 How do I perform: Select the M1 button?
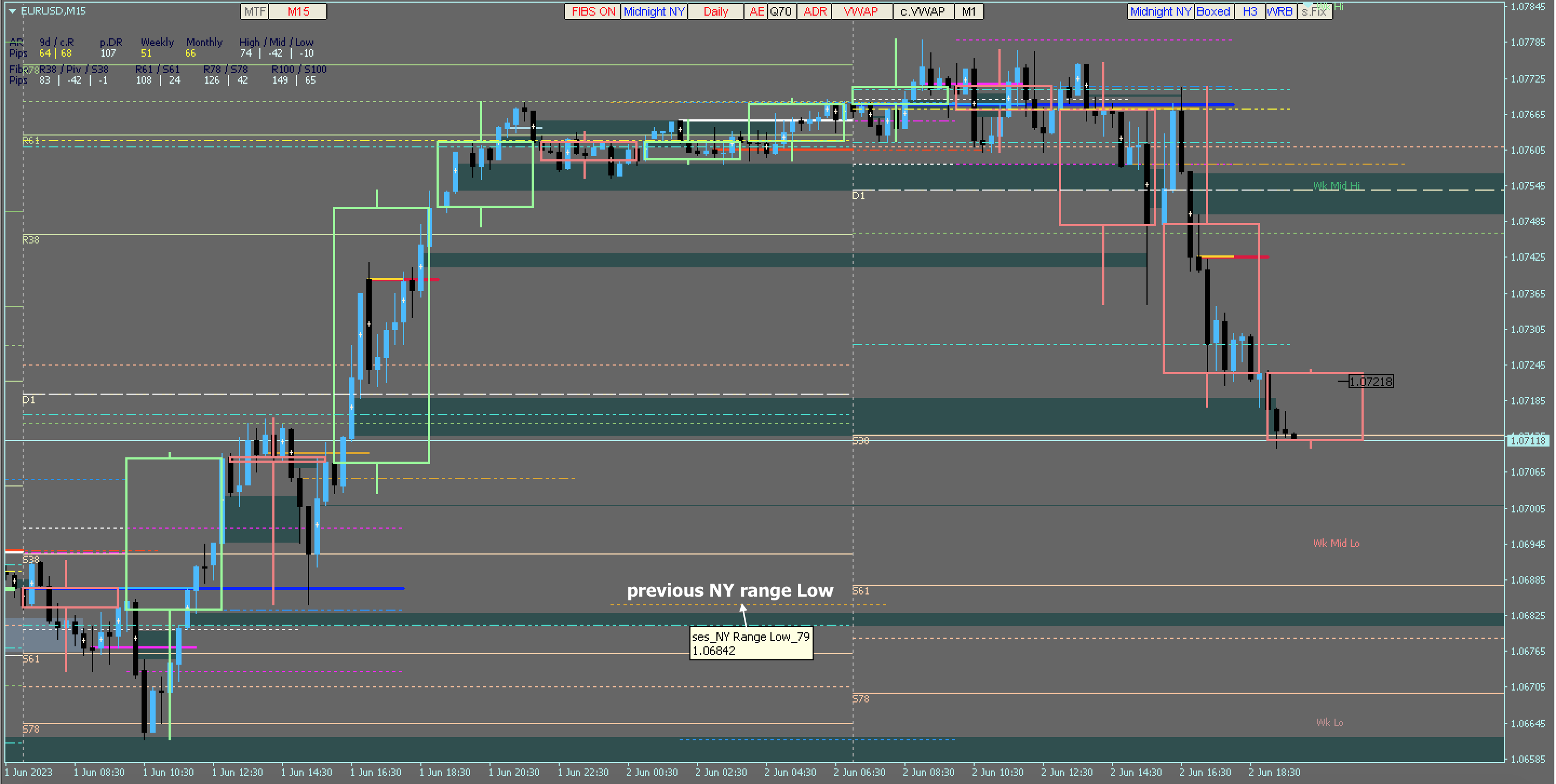pos(968,11)
